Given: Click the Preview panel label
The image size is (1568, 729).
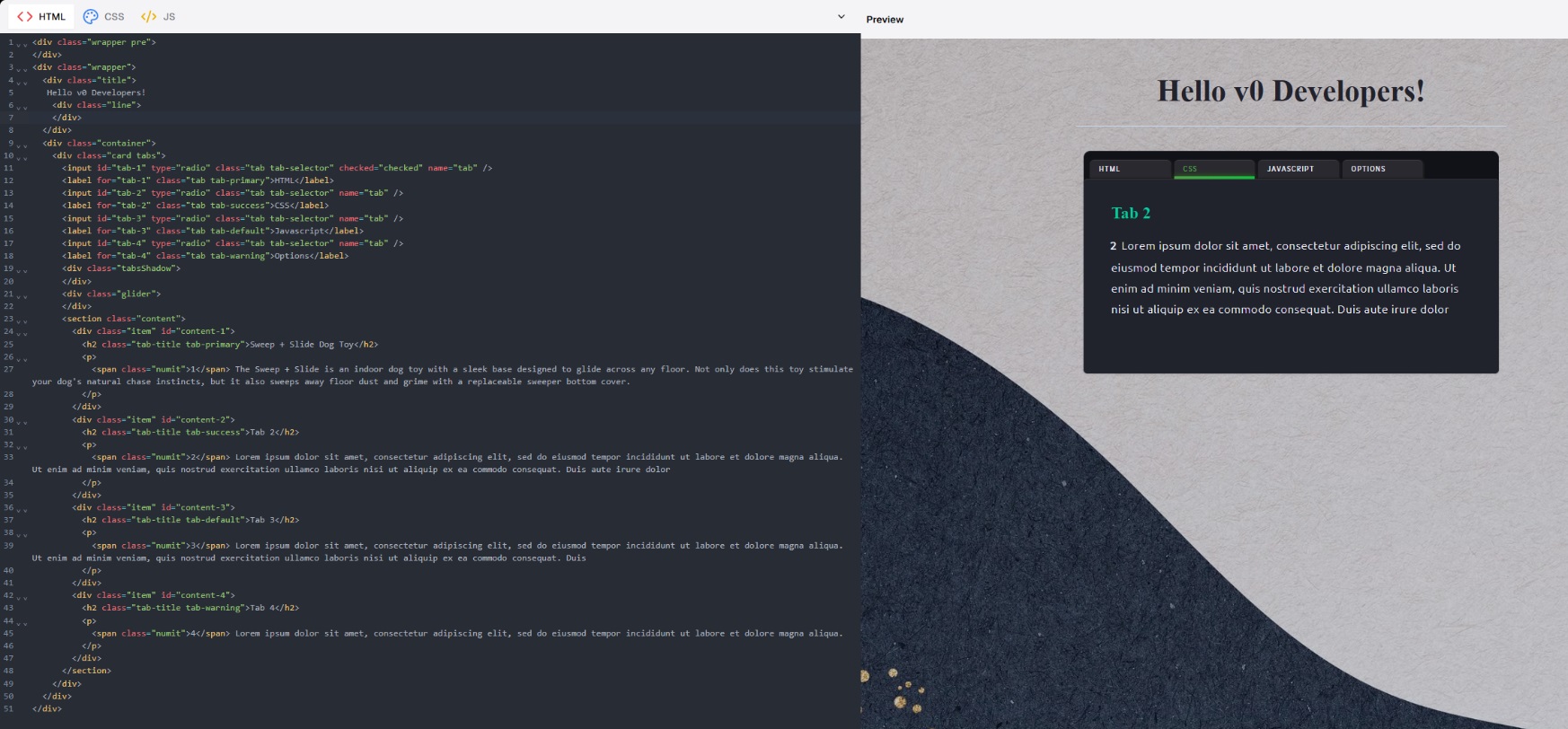Looking at the screenshot, I should coord(885,19).
